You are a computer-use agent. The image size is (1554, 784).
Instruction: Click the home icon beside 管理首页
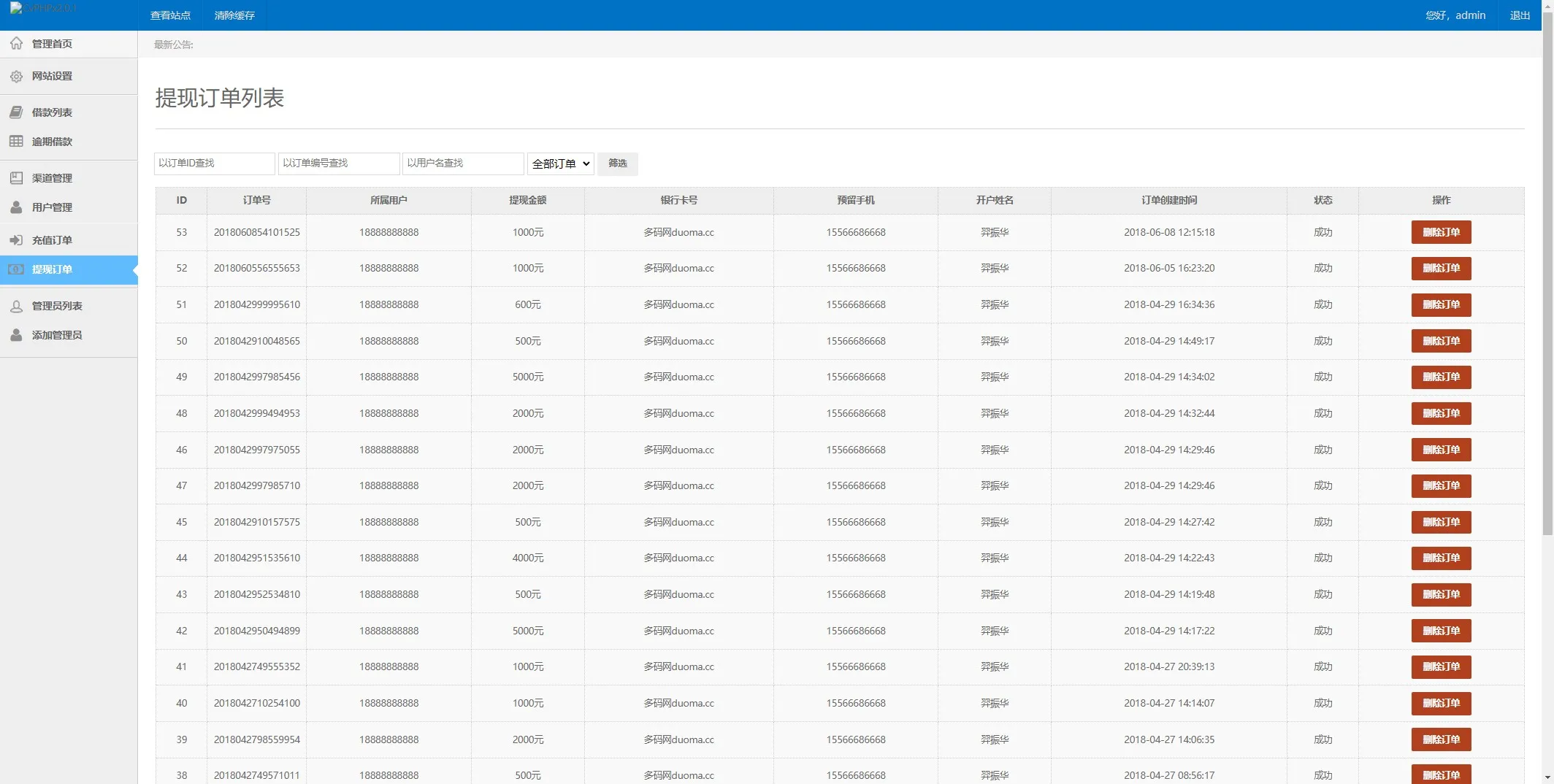[16, 44]
